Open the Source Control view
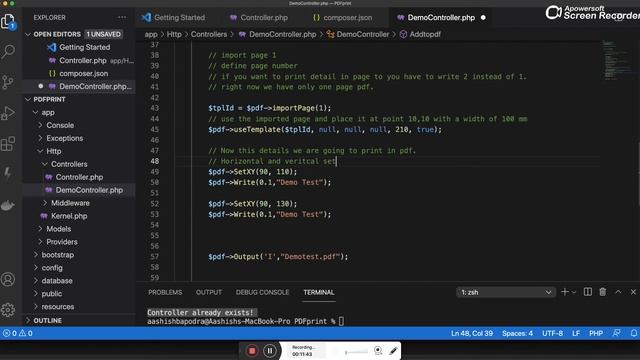Viewport: 640px width, 360px height. click(x=8, y=82)
